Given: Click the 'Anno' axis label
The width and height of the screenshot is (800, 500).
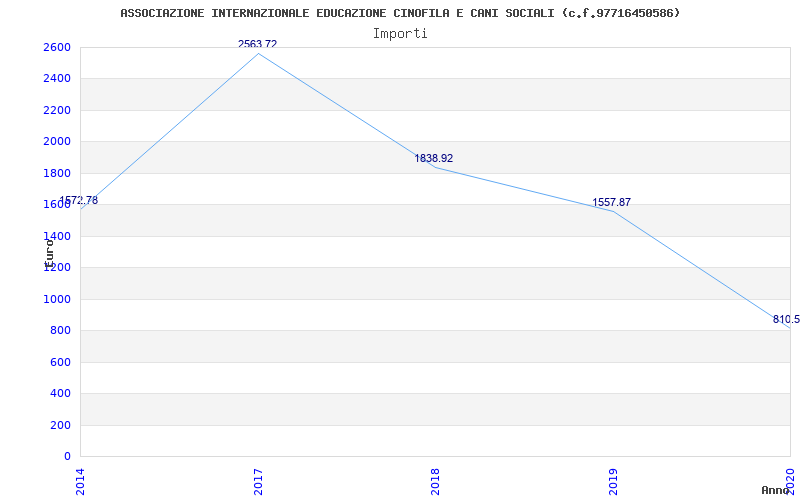Looking at the screenshot, I should [x=775, y=490].
